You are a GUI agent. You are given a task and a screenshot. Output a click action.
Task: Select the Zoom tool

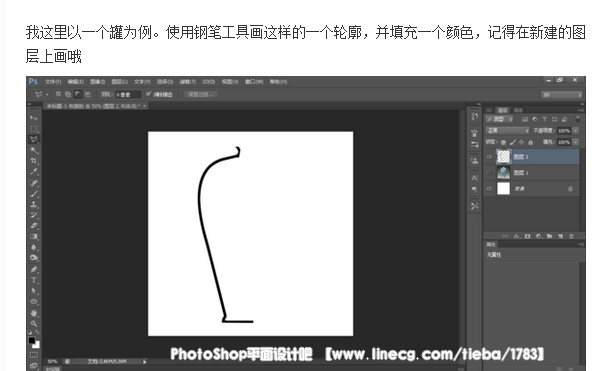click(x=34, y=324)
